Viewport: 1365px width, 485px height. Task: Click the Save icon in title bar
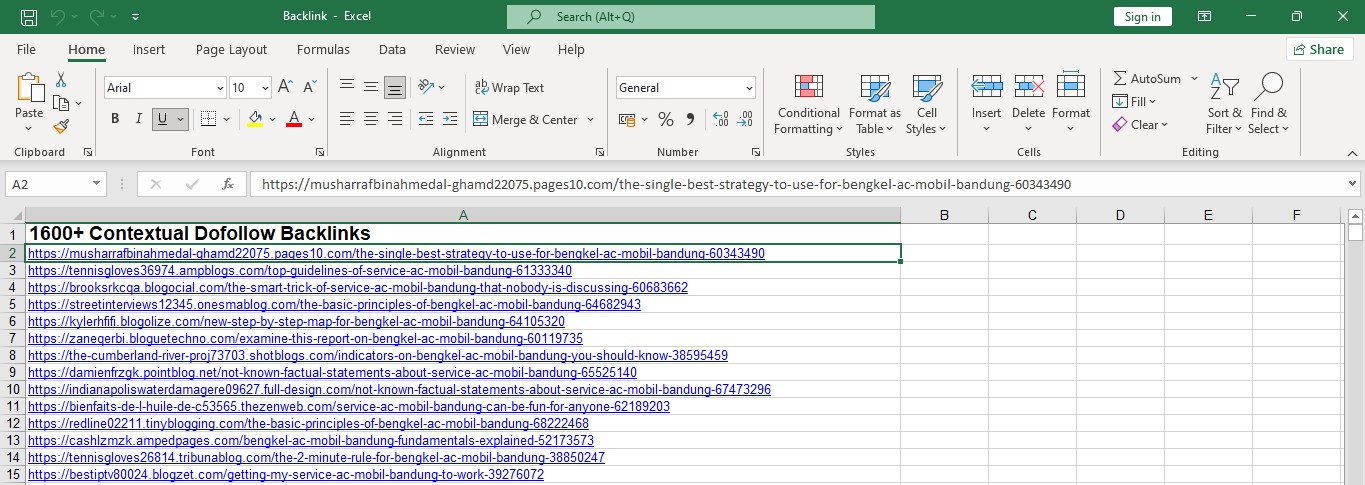click(x=28, y=17)
